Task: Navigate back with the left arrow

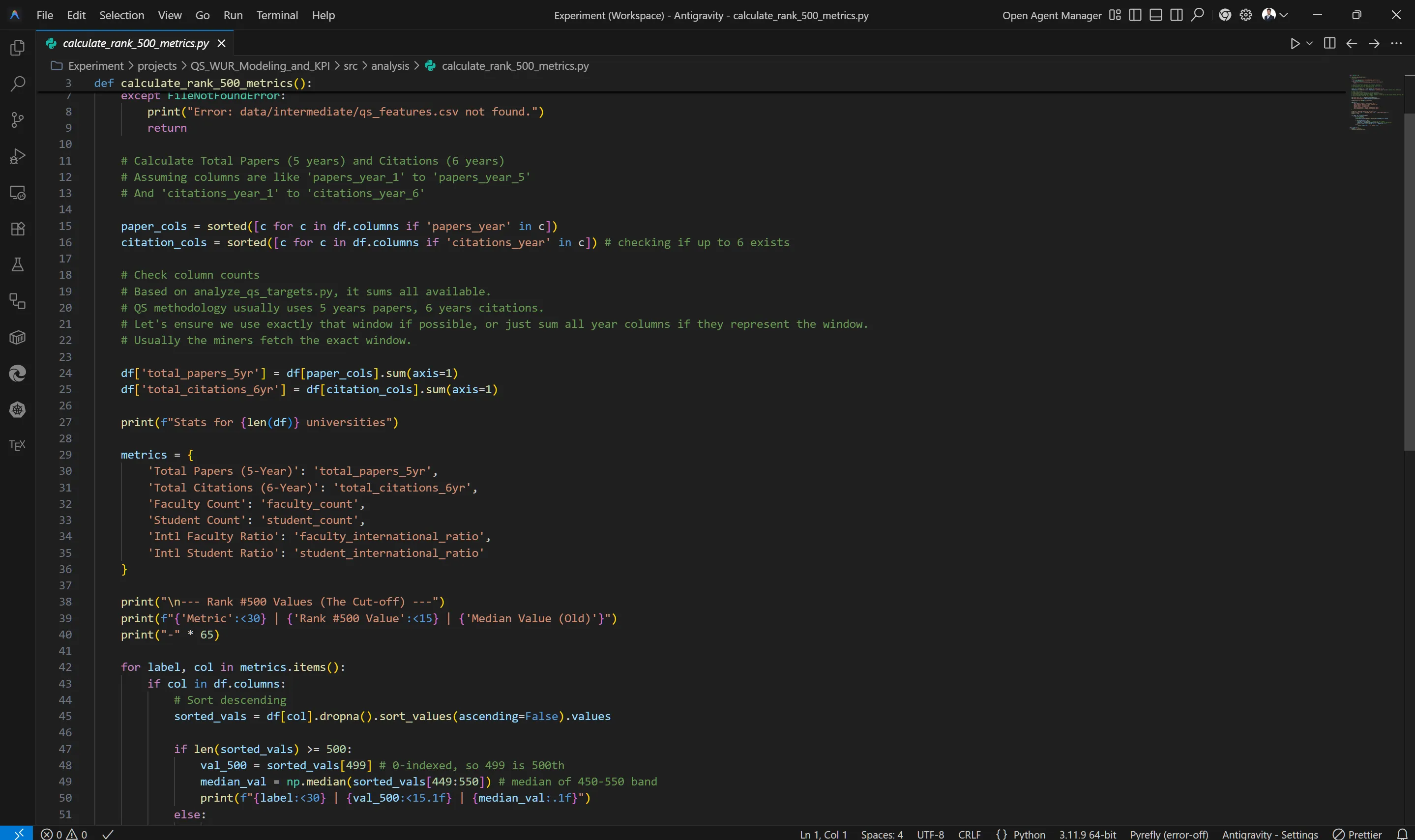Action: [1352, 44]
